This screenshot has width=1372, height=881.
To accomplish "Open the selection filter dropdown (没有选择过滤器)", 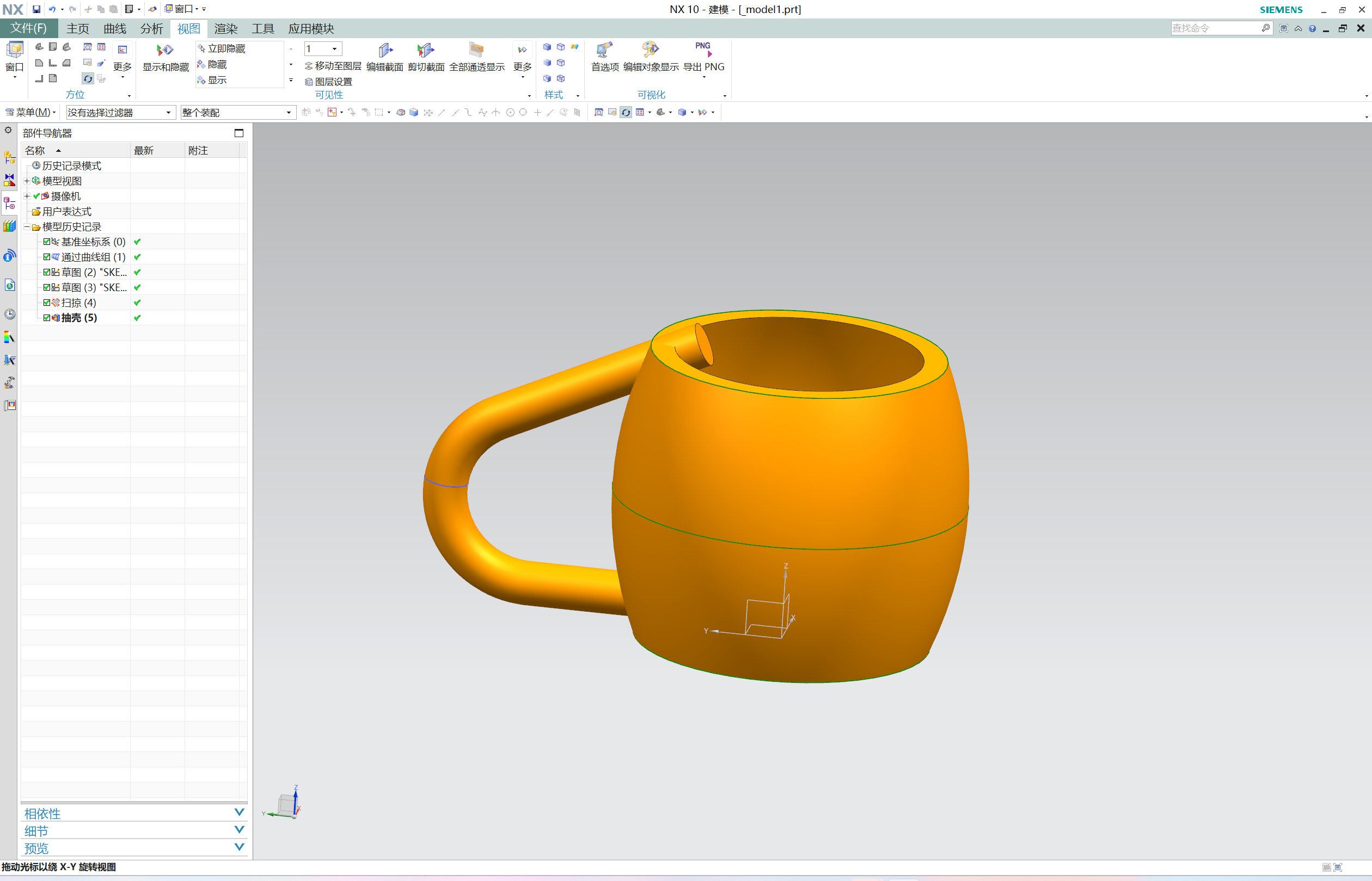I will [168, 113].
